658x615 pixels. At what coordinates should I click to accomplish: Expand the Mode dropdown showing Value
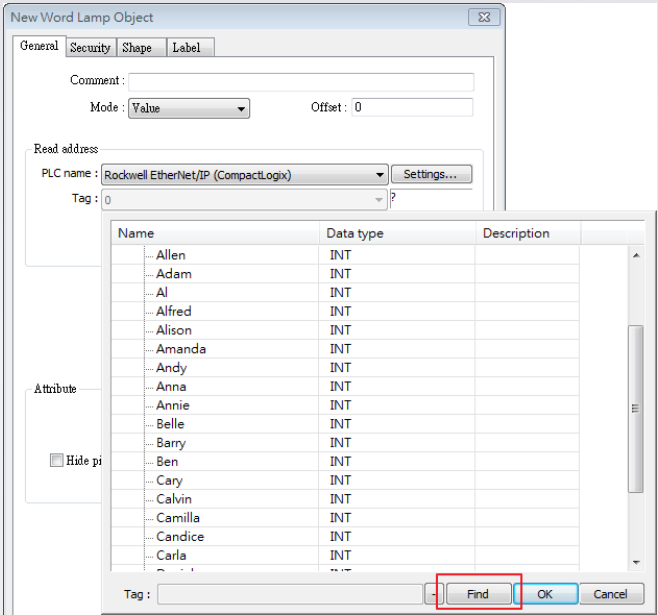coord(189,108)
